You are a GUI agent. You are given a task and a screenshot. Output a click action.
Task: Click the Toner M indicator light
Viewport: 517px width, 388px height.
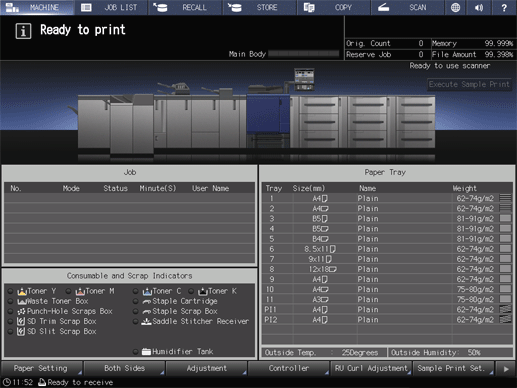(68, 291)
